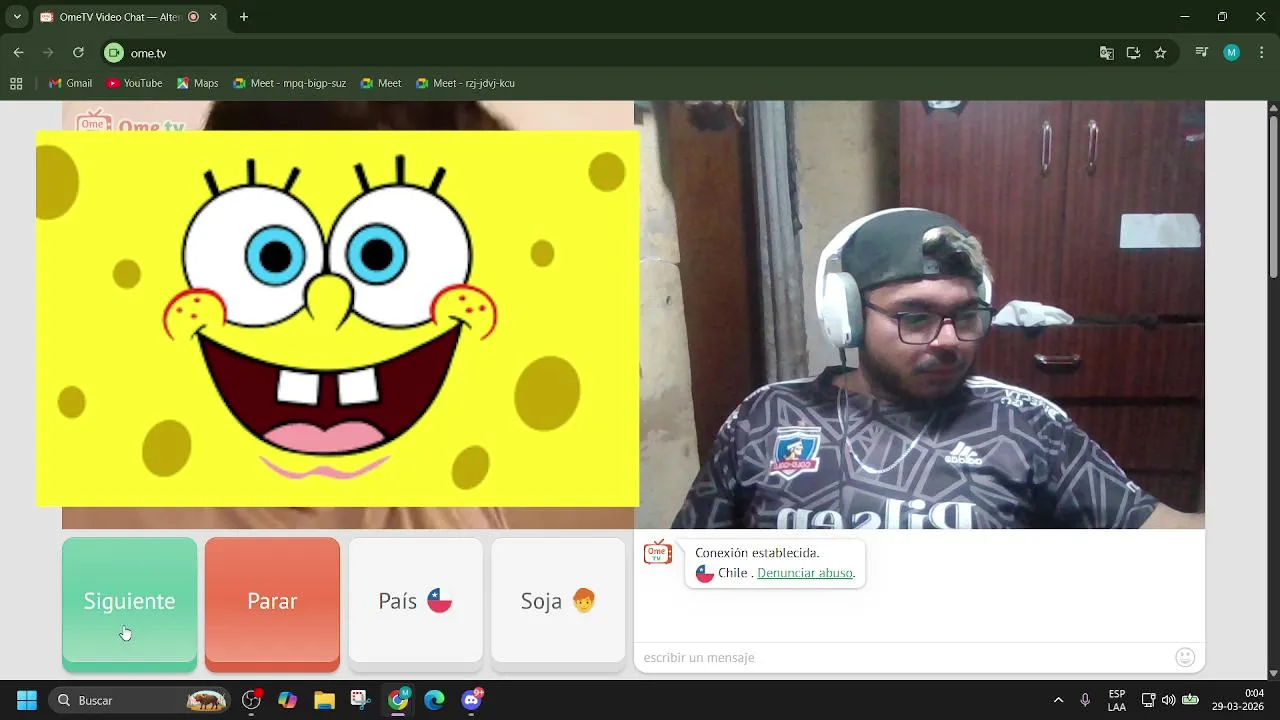This screenshot has height=720, width=1280.
Task: Open the network tray icon
Action: click(x=1148, y=700)
